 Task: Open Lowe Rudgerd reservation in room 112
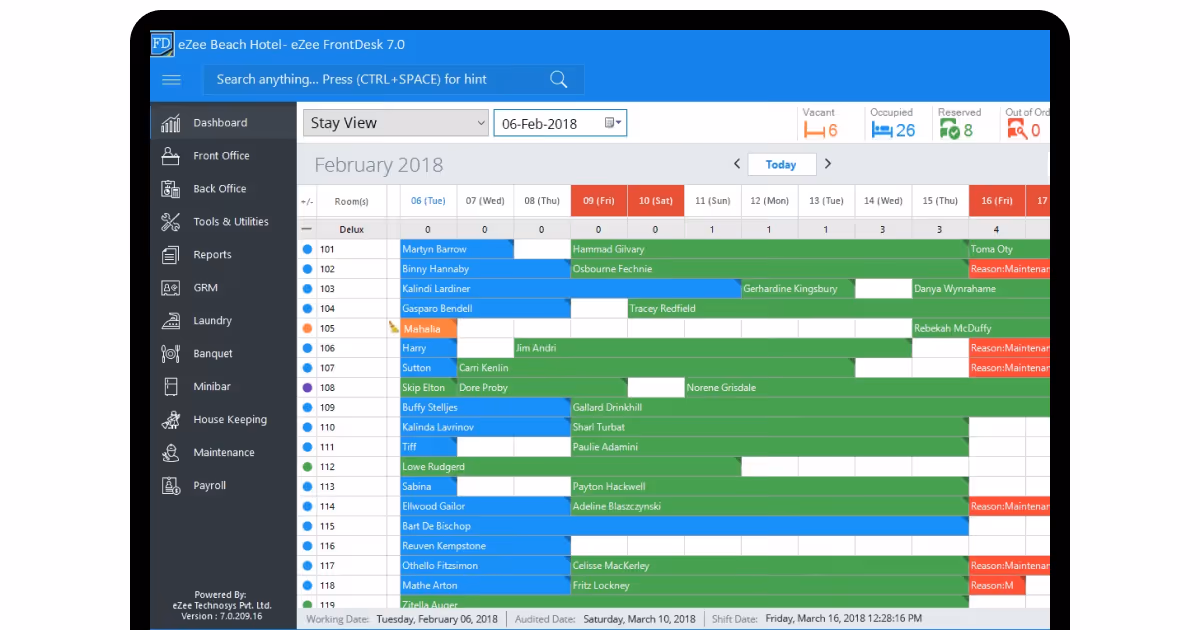[570, 467]
